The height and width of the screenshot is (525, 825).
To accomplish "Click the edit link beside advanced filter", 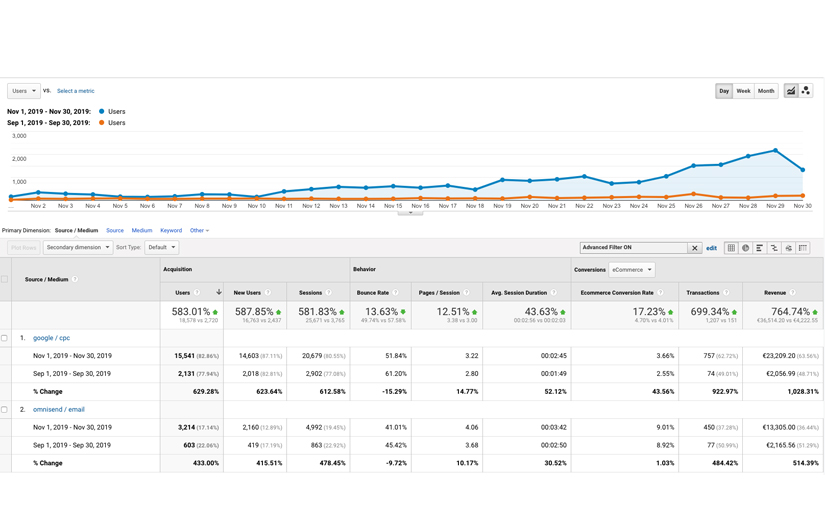I will click(711, 248).
